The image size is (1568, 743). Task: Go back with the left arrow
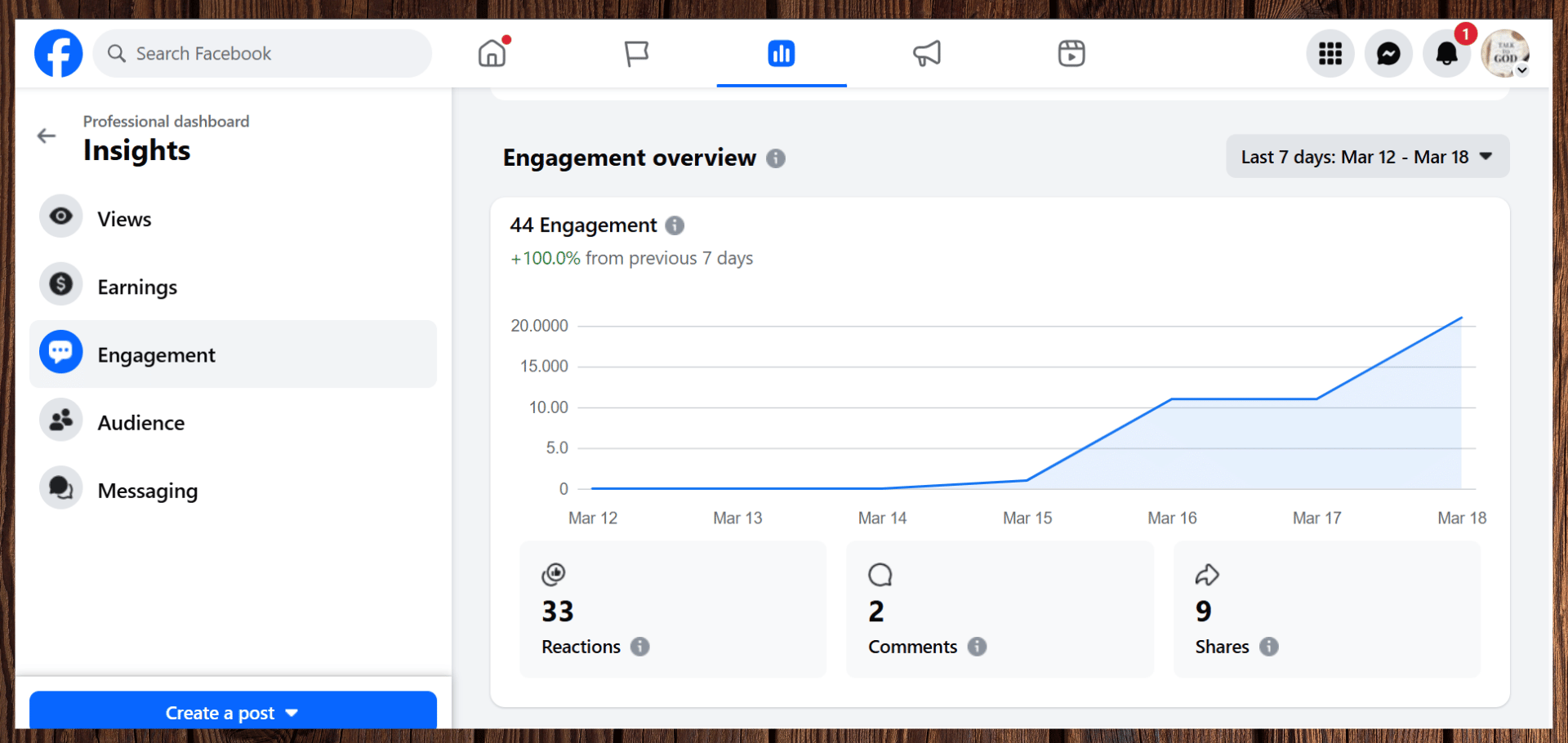coord(47,136)
